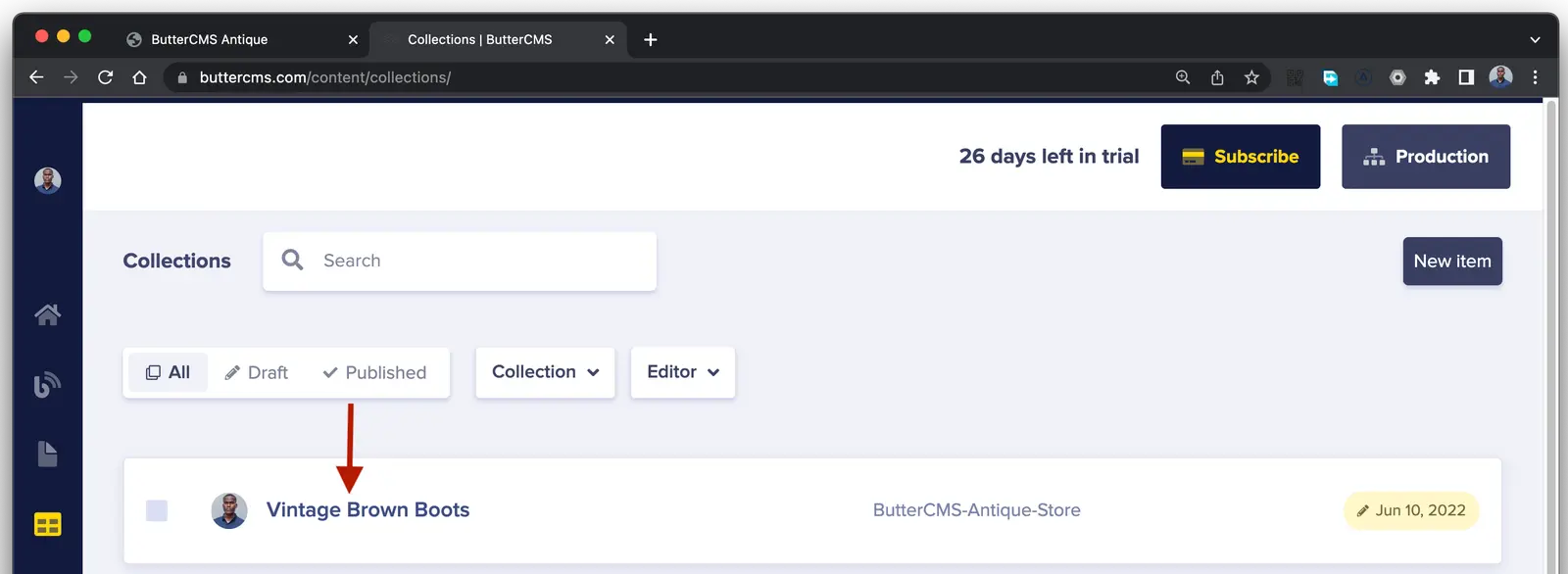Close the Collections | ButterCMS tab
This screenshot has width=1568, height=574.
(x=610, y=39)
